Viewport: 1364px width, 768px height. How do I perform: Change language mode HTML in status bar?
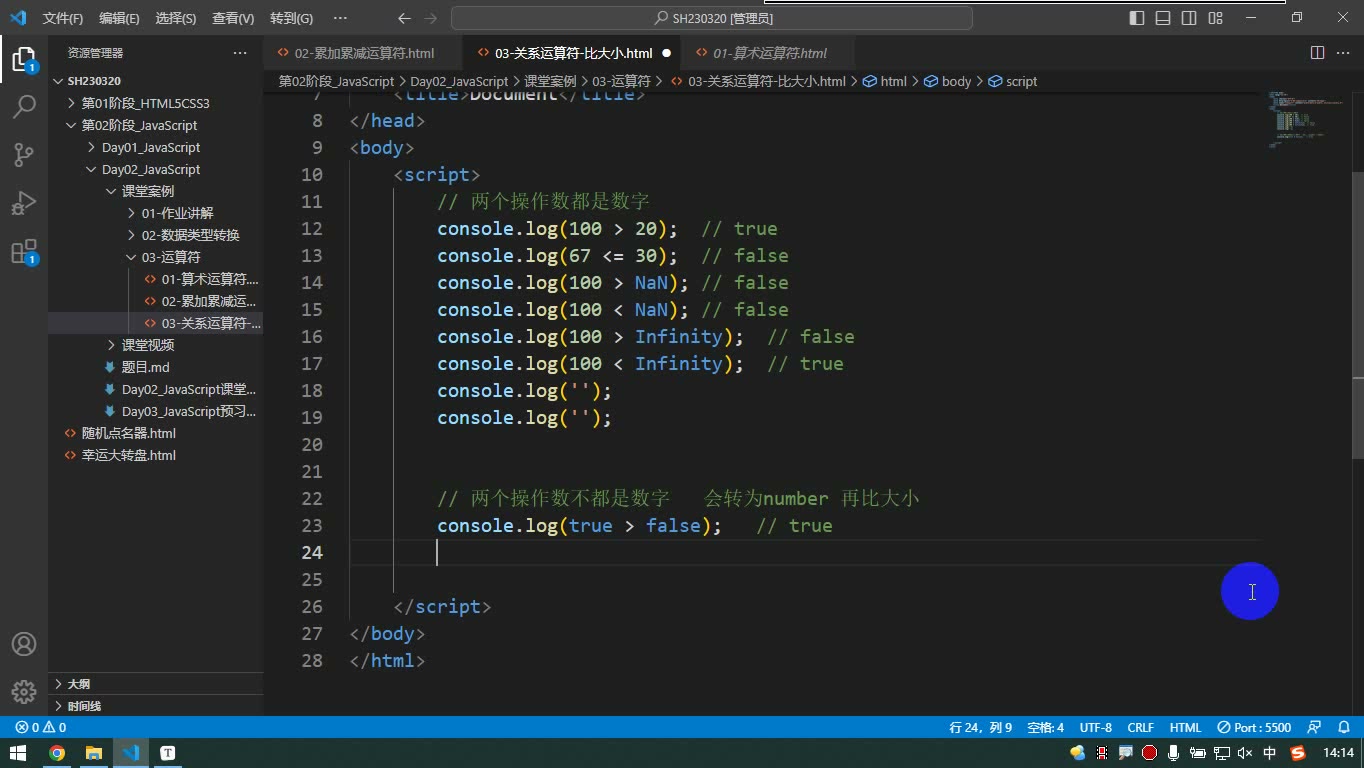1185,727
